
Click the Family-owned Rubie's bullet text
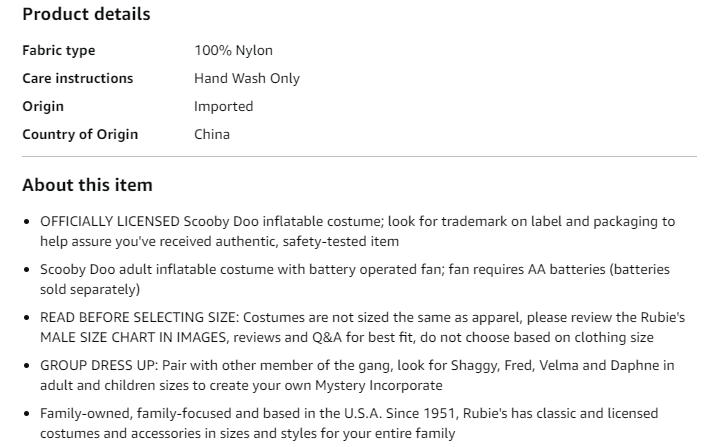(x=349, y=423)
